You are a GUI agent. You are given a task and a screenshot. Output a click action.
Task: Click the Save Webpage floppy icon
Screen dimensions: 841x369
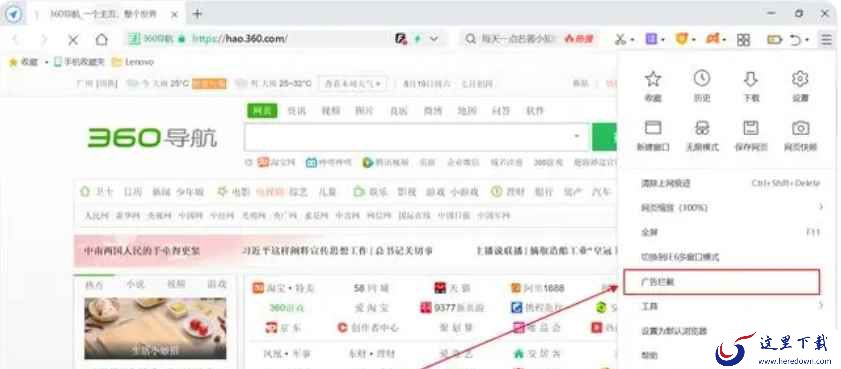coord(750,128)
